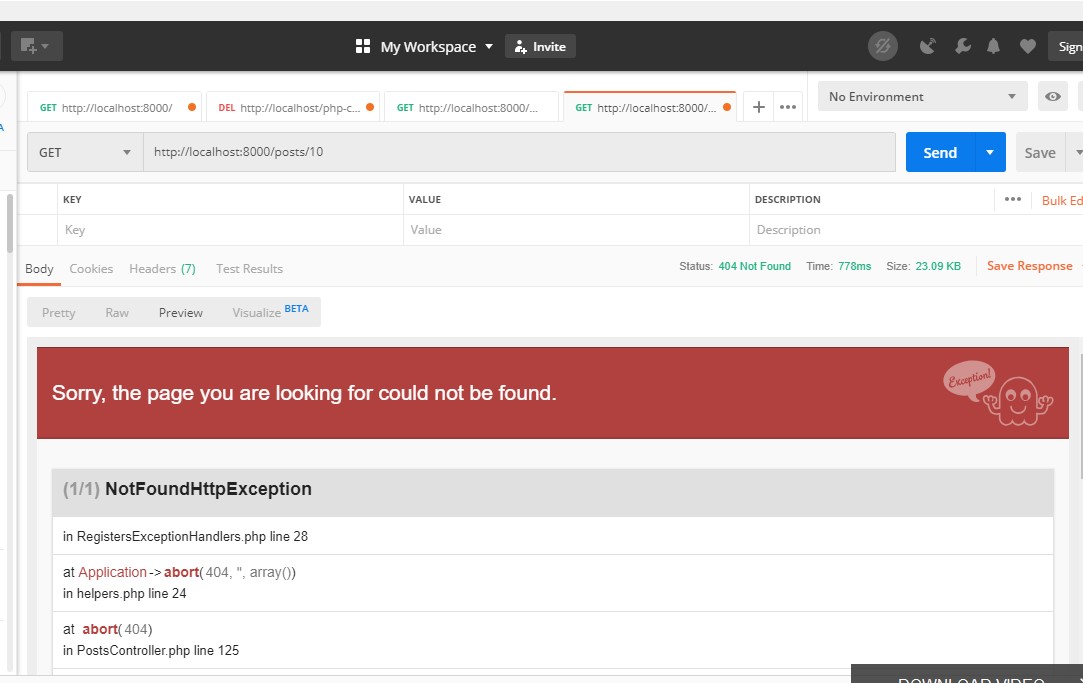Image resolution: width=1083 pixels, height=683 pixels.
Task: Open the response Cookies tab
Action: coord(91,269)
